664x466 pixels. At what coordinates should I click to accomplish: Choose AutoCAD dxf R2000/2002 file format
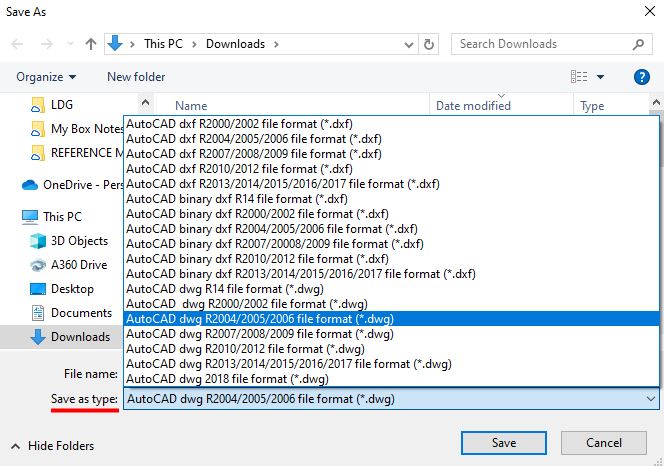click(x=391, y=124)
